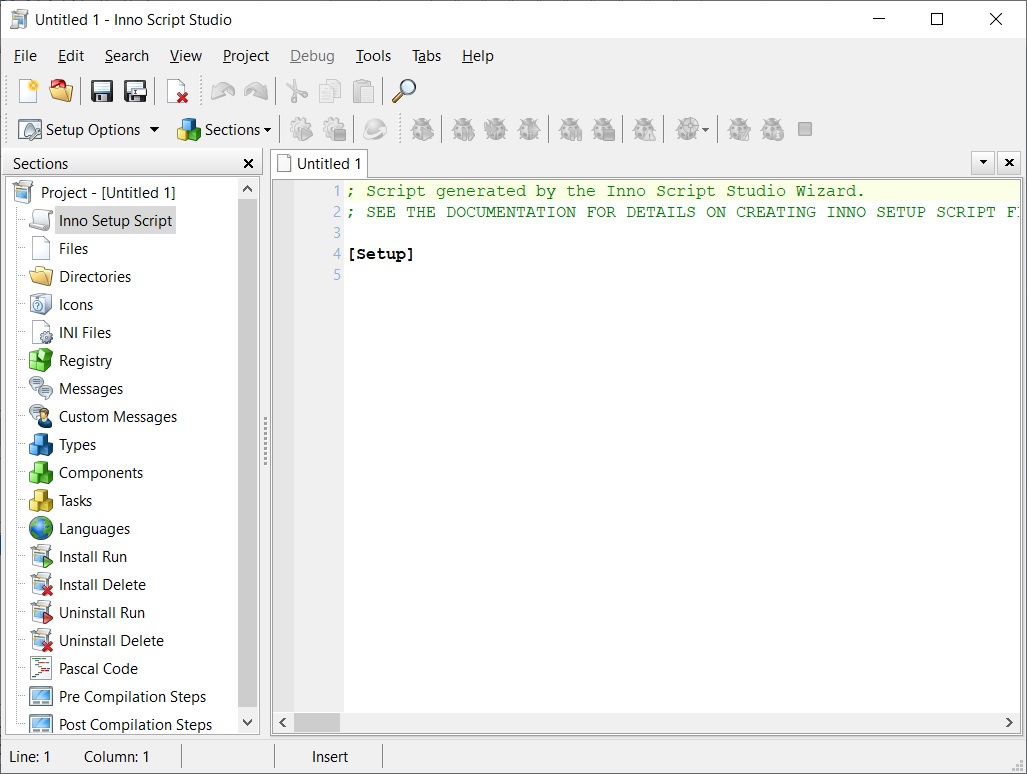Image resolution: width=1027 pixels, height=774 pixels.
Task: Select the Uninstall Run section
Action: [102, 613]
